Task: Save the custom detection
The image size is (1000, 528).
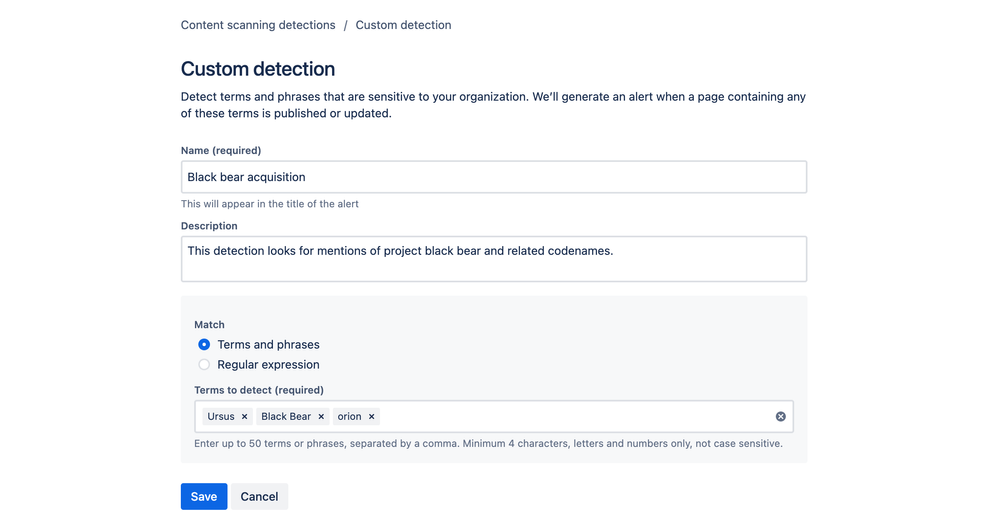Action: pyautogui.click(x=204, y=497)
